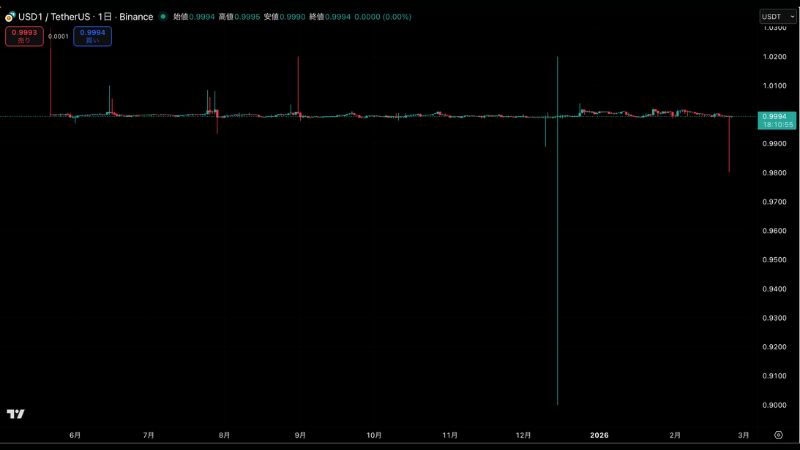Click the red 0.9993 sell button
Viewport: 800px width, 450px height.
click(24, 36)
